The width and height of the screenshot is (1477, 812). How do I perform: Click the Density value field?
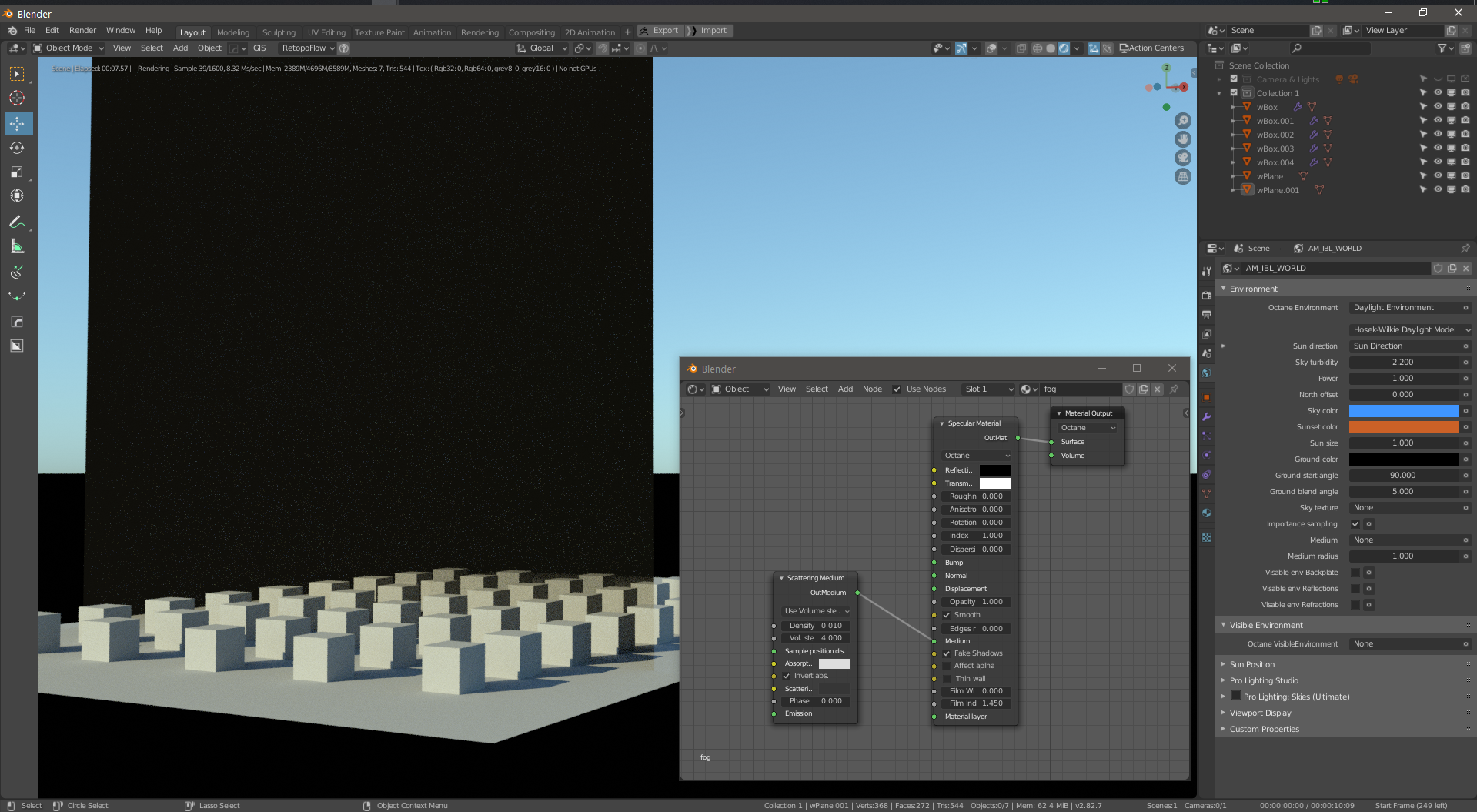[x=816, y=626]
